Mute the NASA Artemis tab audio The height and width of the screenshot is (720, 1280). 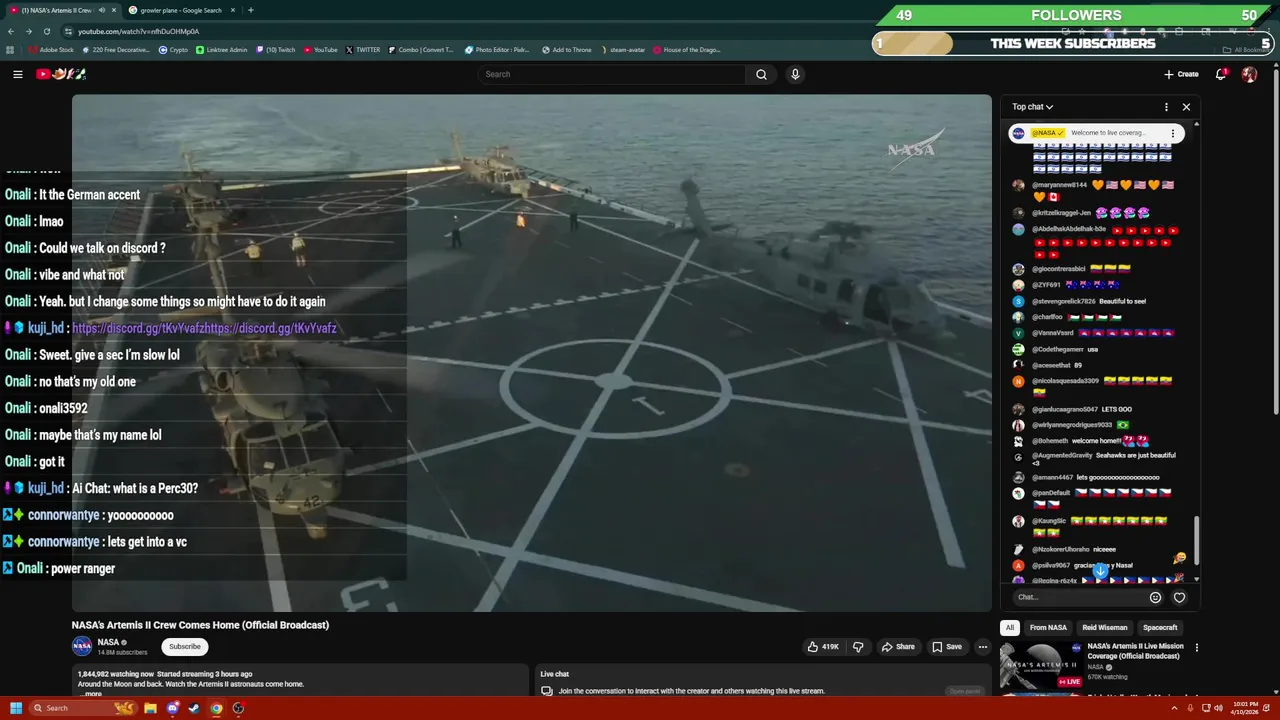click(x=102, y=10)
